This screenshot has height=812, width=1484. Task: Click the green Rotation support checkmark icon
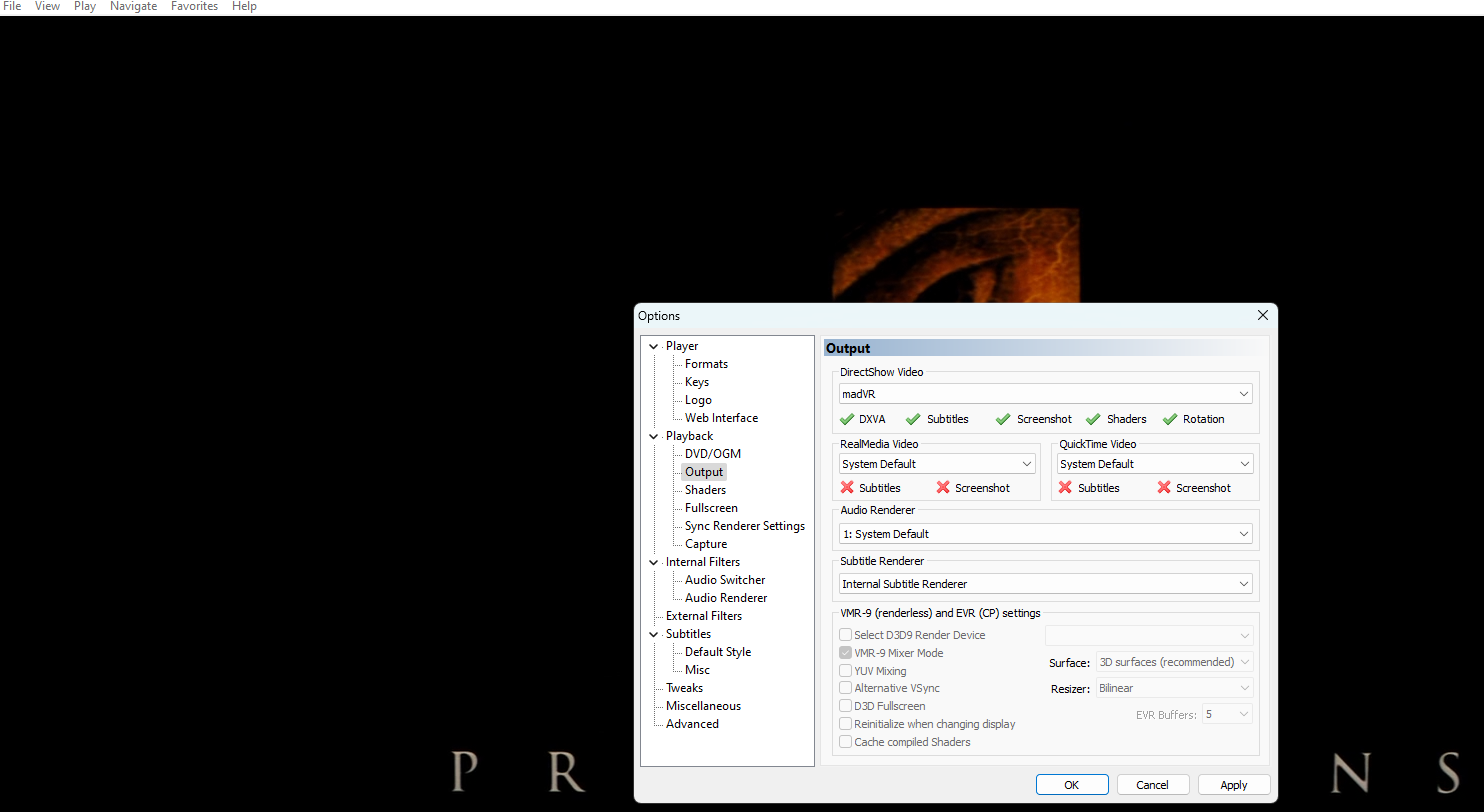click(x=1169, y=419)
